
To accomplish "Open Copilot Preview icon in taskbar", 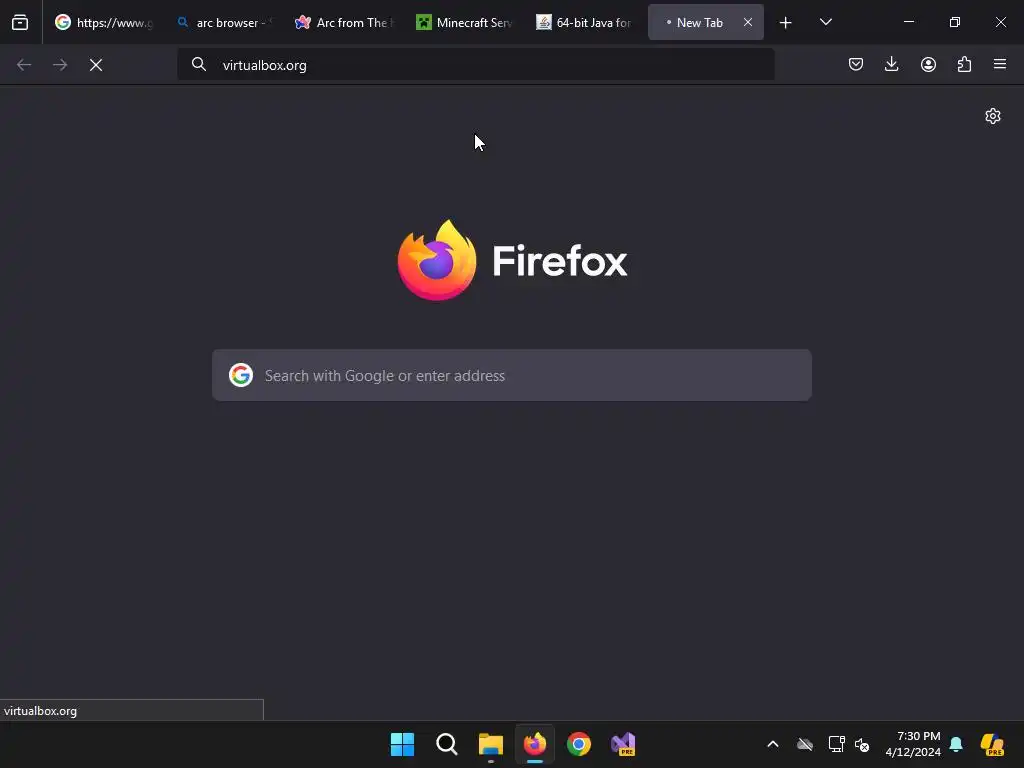I will pyautogui.click(x=993, y=744).
